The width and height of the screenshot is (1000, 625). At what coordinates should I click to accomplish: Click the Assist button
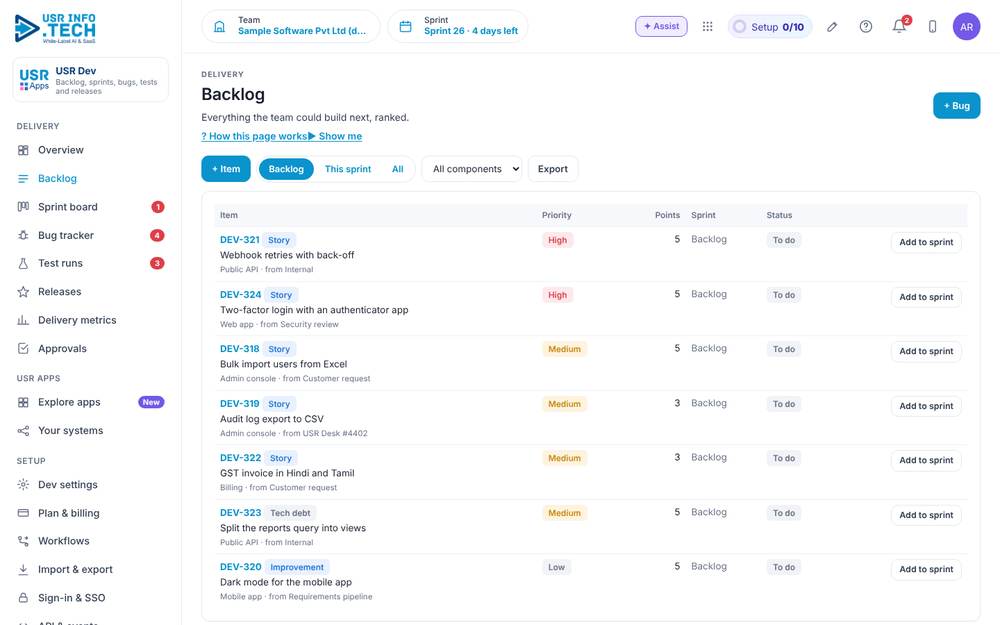[661, 26]
